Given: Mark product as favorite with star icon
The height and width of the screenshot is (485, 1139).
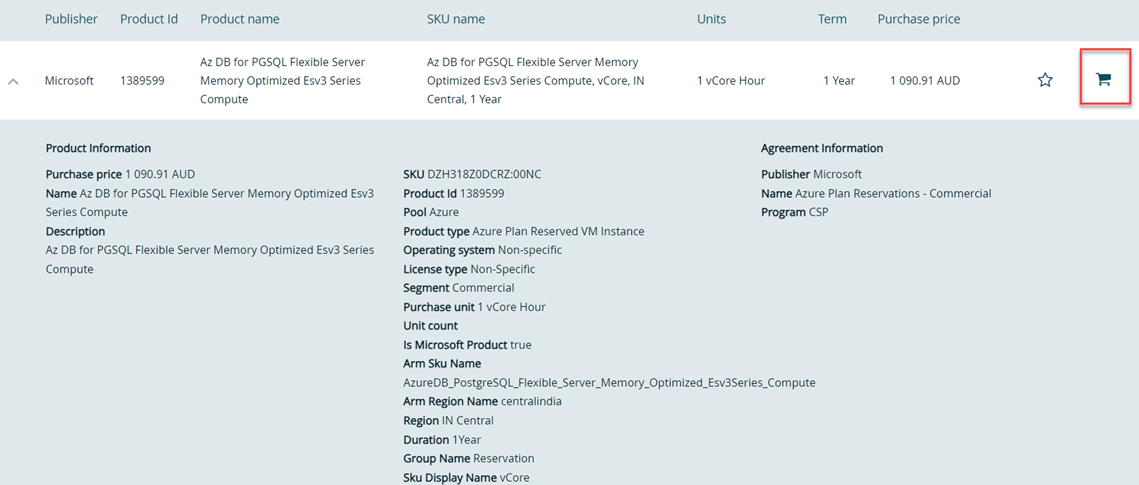Looking at the screenshot, I should tap(1045, 80).
